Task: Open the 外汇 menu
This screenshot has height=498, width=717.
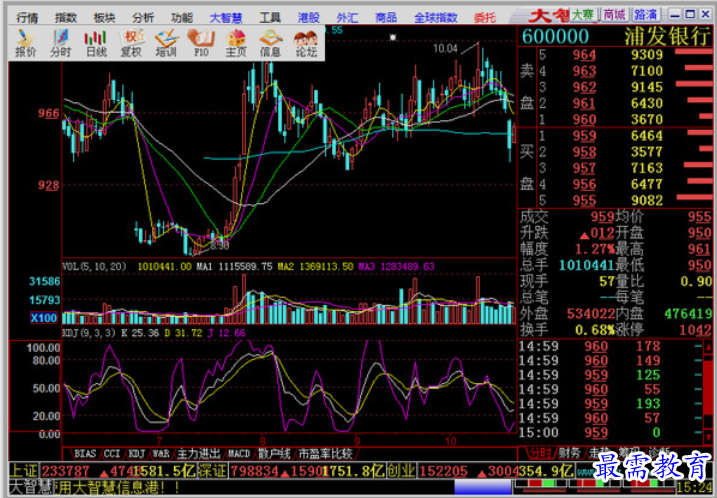Action: 347,17
